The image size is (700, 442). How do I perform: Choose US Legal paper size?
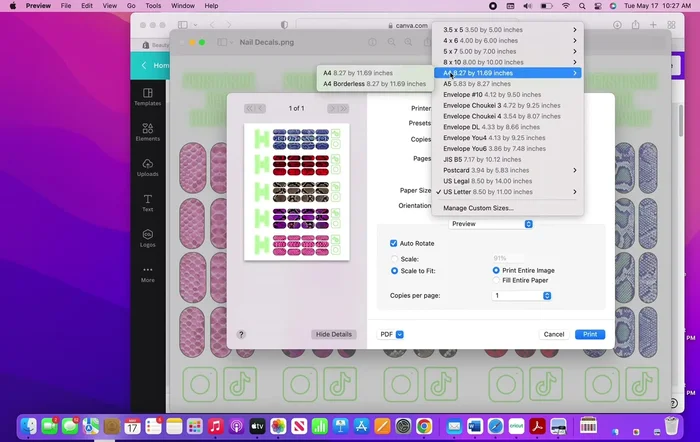[x=508, y=181]
